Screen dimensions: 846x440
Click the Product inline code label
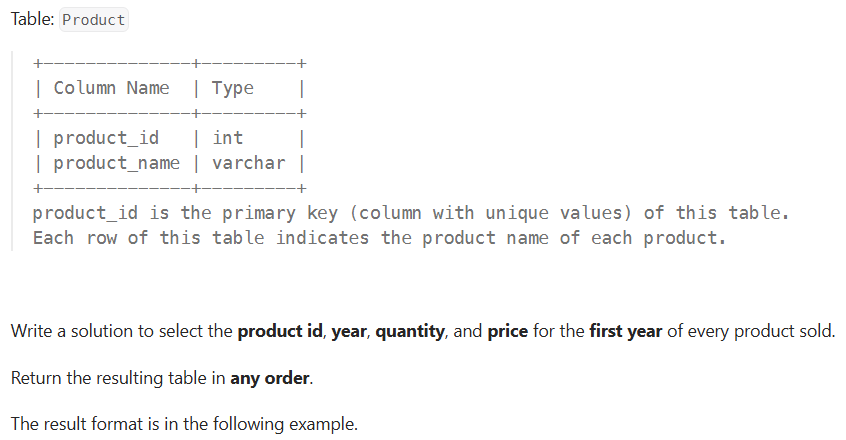pos(94,20)
